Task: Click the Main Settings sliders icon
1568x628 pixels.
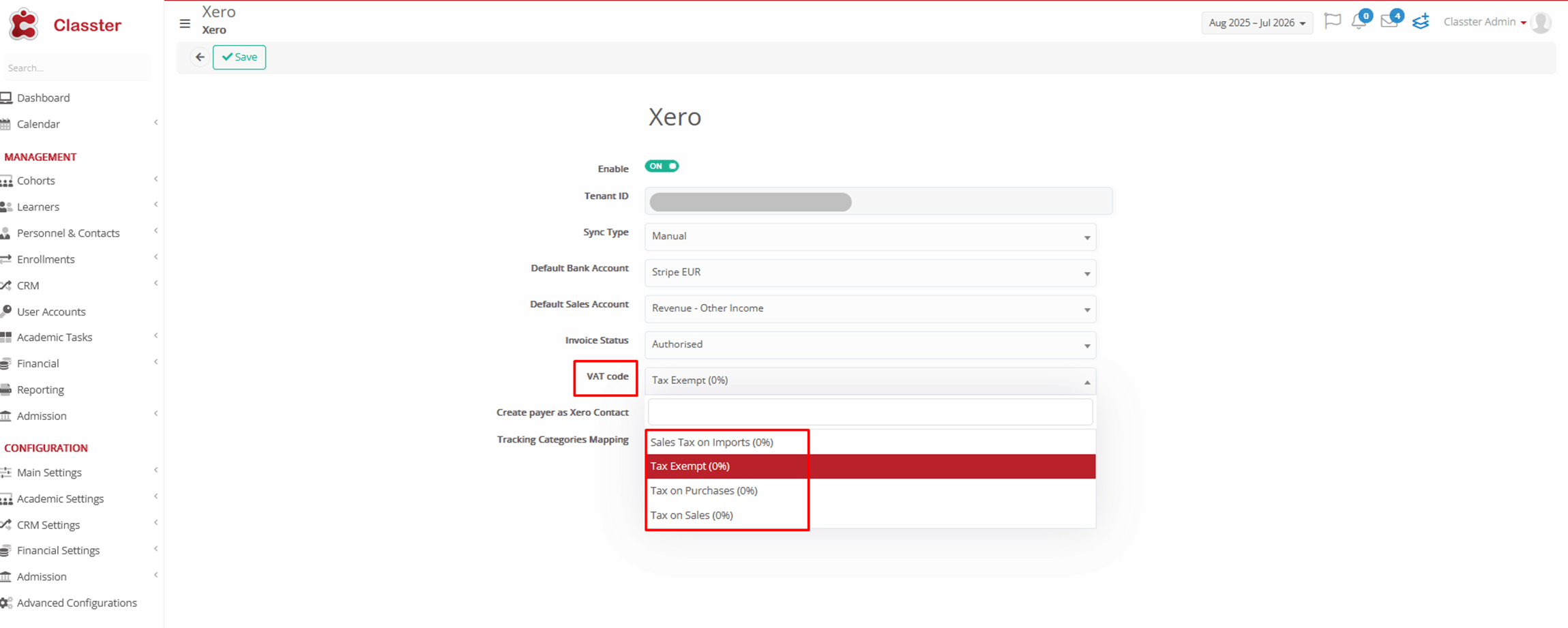Action: 6,473
